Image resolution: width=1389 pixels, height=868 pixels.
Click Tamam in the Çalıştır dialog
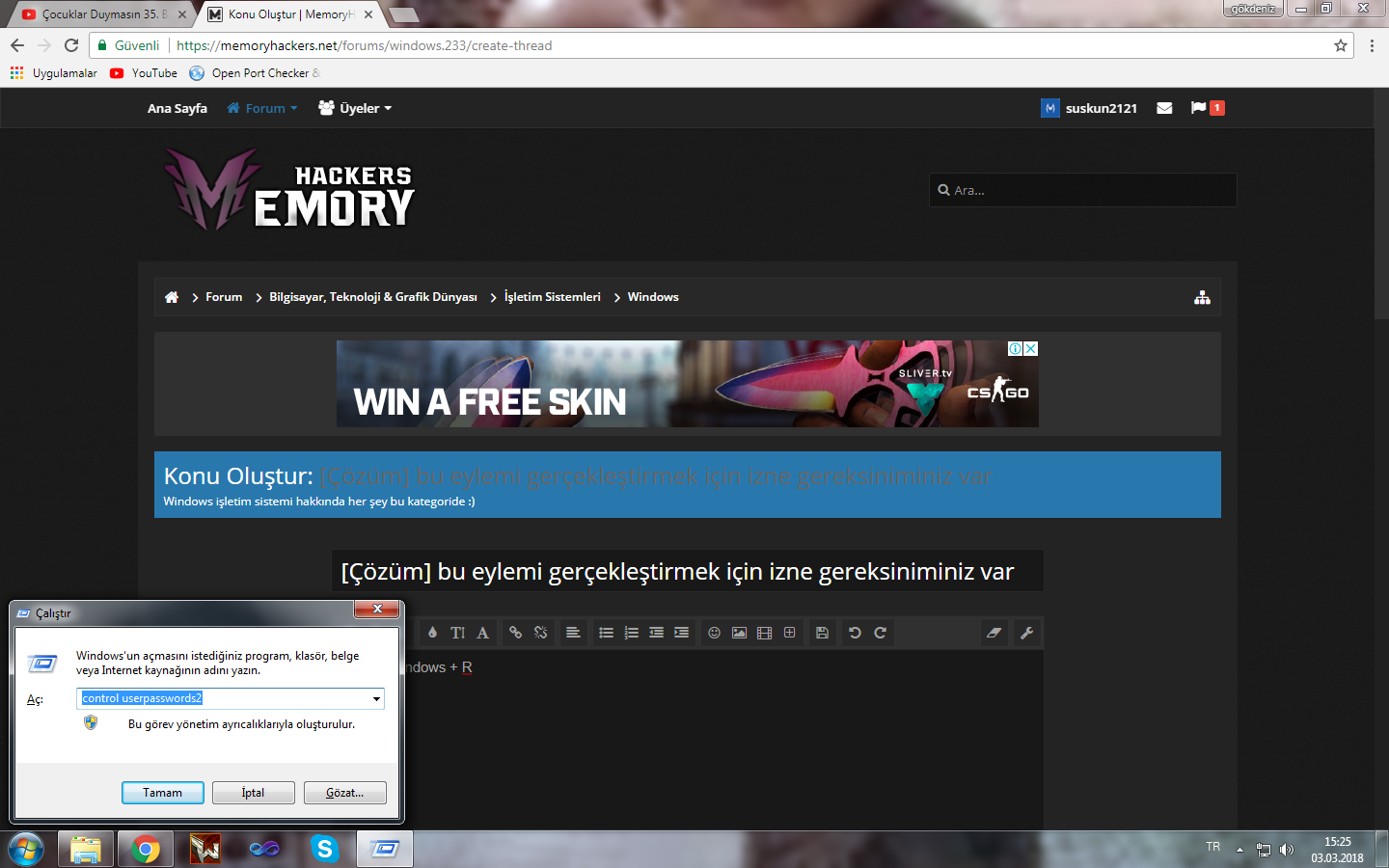point(162,793)
